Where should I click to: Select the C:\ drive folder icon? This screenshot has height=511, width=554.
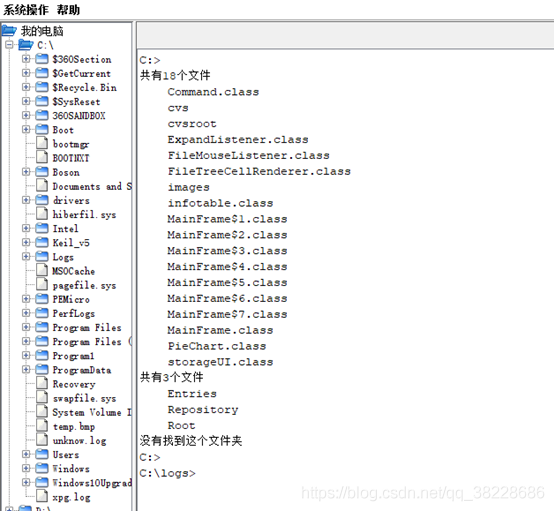tap(25, 45)
